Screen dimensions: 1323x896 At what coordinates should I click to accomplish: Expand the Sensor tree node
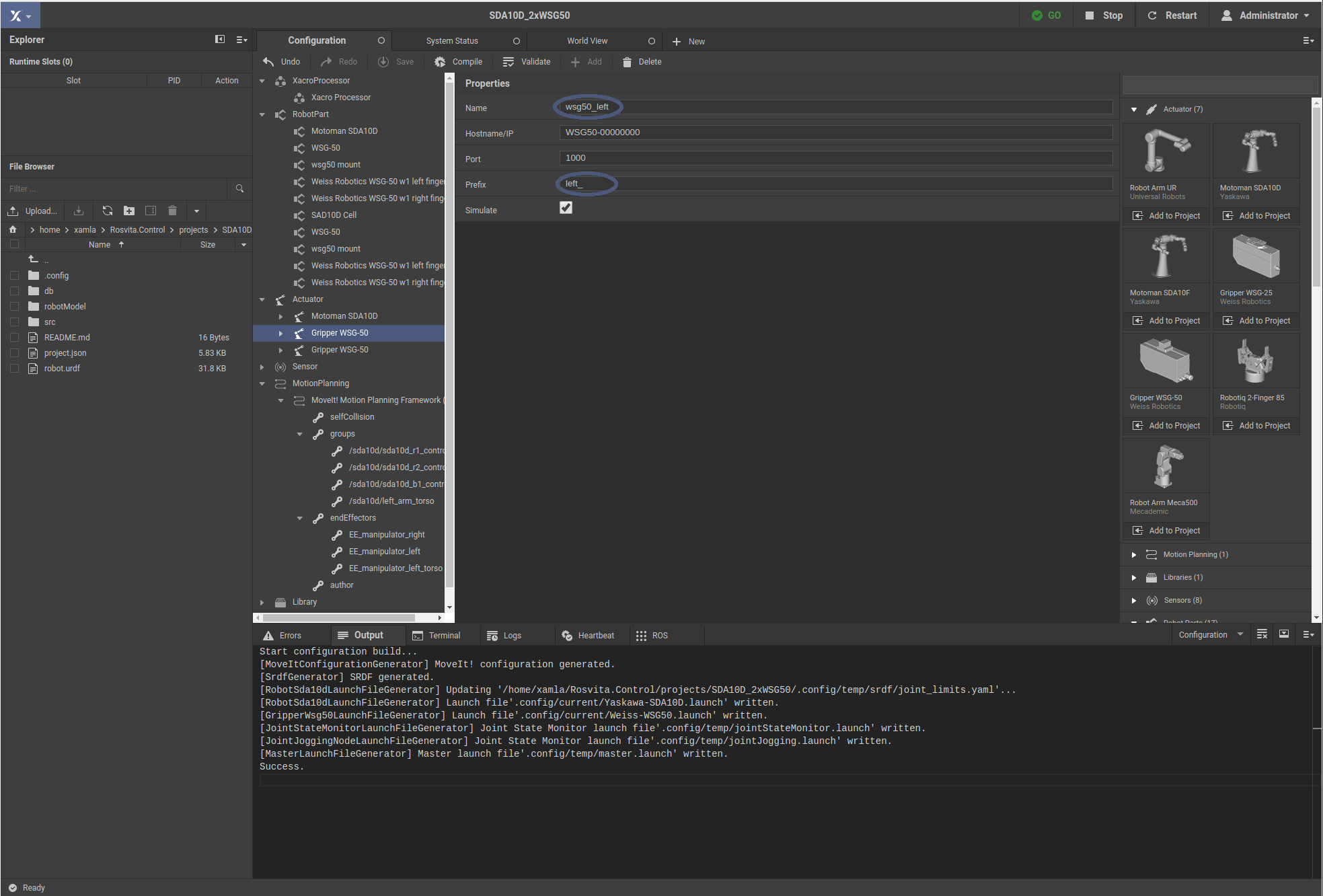tap(262, 367)
